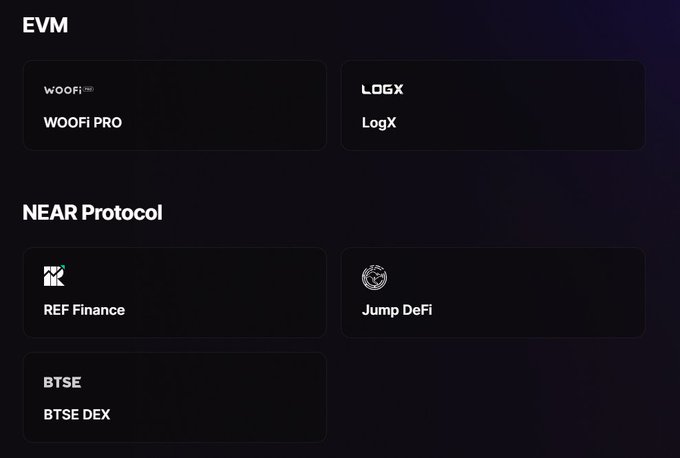This screenshot has height=458, width=680.
Task: Select the REF Finance label
Action: click(x=84, y=310)
